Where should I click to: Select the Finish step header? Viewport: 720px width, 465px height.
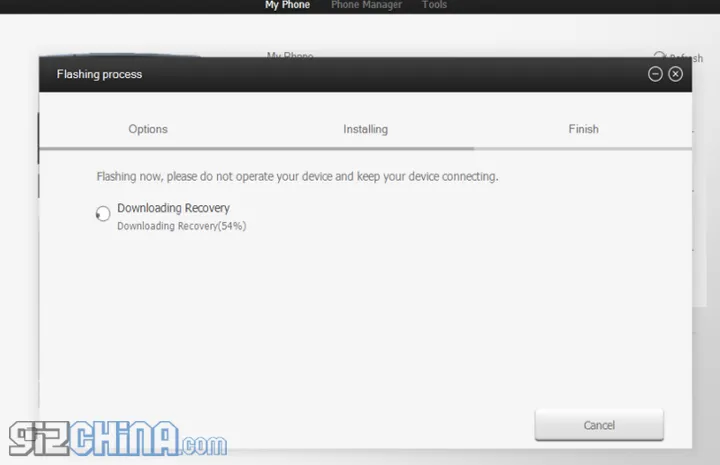583,129
